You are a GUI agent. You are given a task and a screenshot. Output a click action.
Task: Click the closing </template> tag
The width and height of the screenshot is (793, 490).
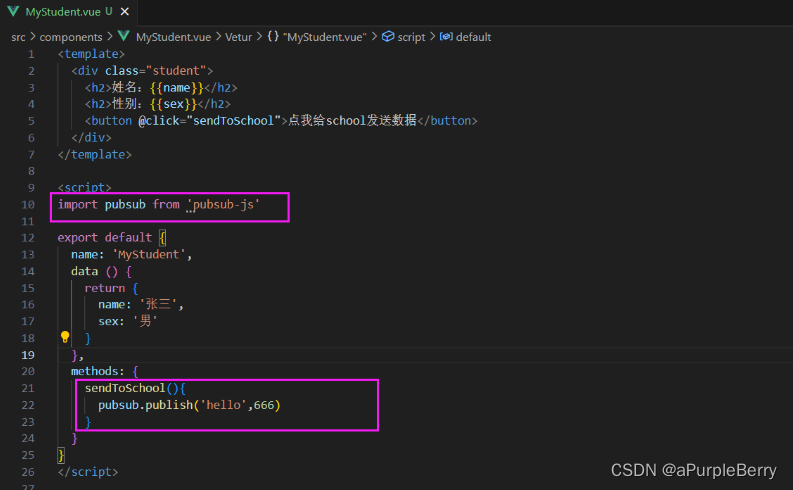tap(95, 154)
